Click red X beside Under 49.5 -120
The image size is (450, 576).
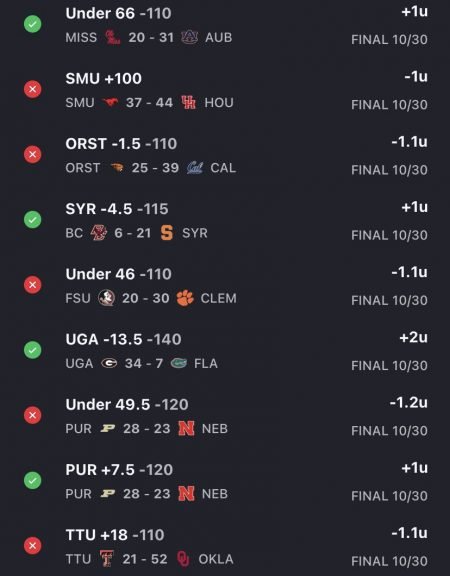[33, 415]
